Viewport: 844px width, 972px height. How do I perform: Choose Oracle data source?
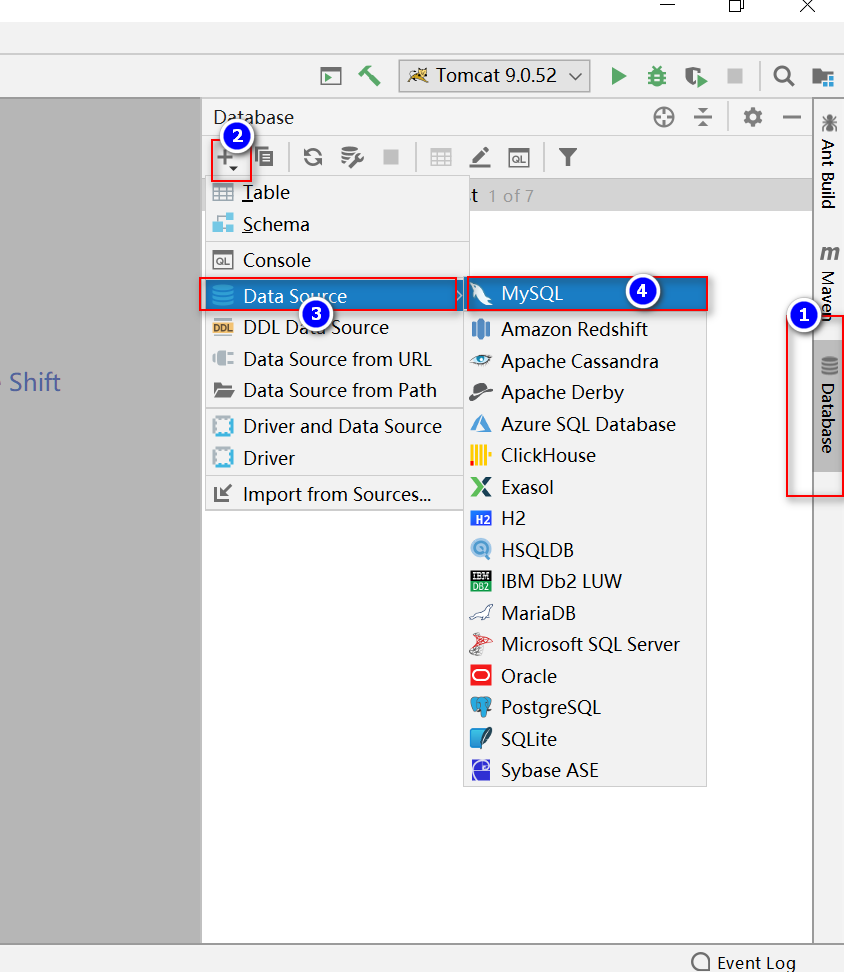click(x=585, y=676)
